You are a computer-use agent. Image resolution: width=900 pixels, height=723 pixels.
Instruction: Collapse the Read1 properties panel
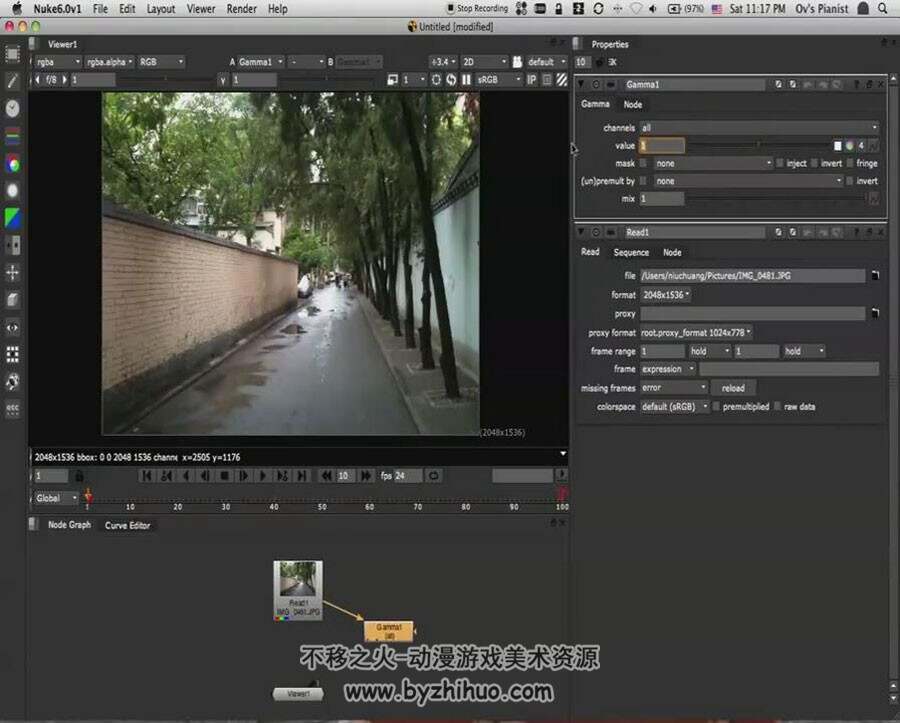(581, 232)
